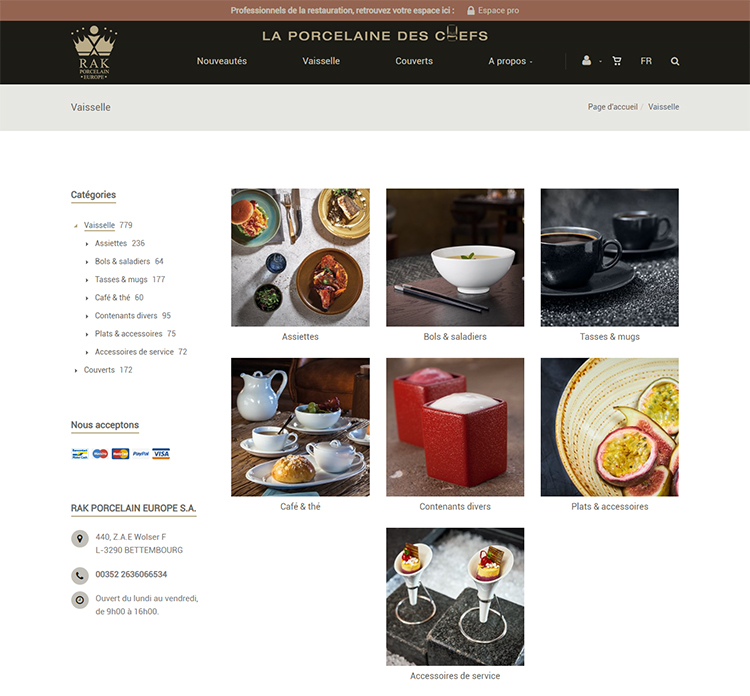
Task: Follow the Page d'accueil breadcrumb link
Action: (x=613, y=107)
